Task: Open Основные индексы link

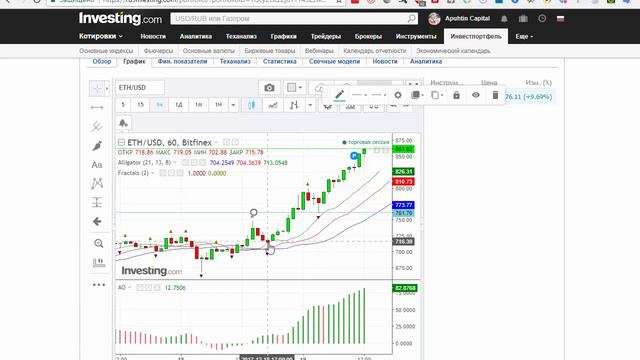Action: point(106,51)
